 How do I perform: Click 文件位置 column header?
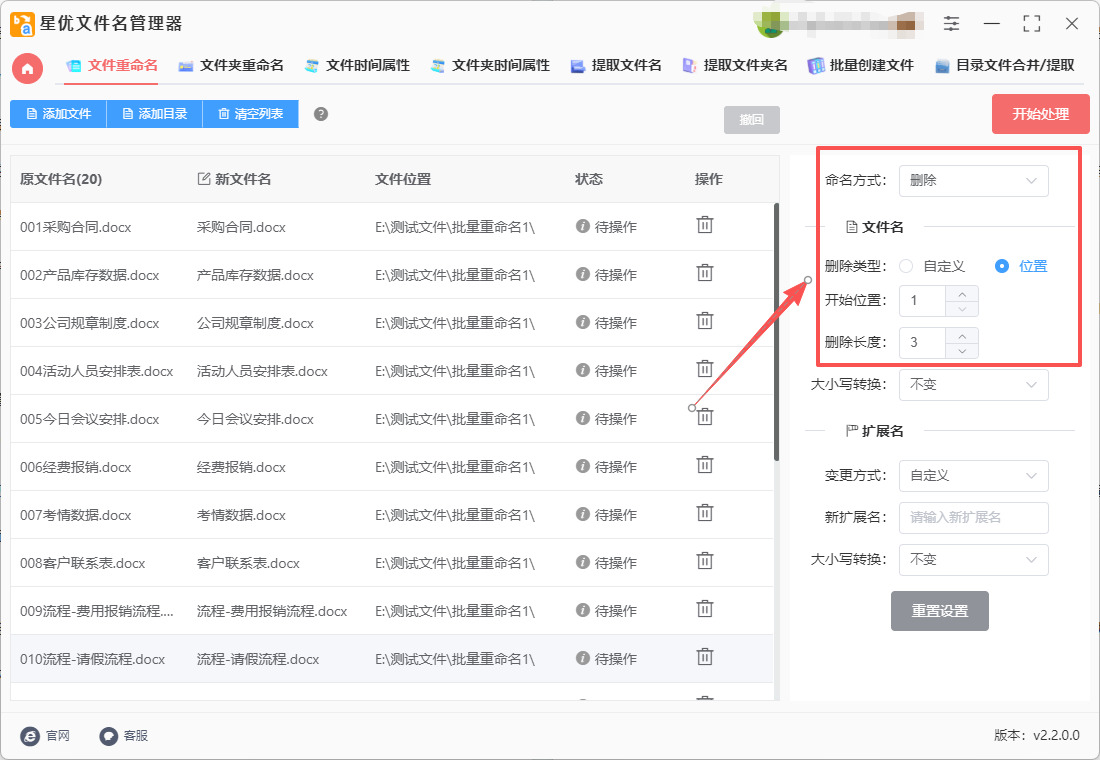coord(403,179)
